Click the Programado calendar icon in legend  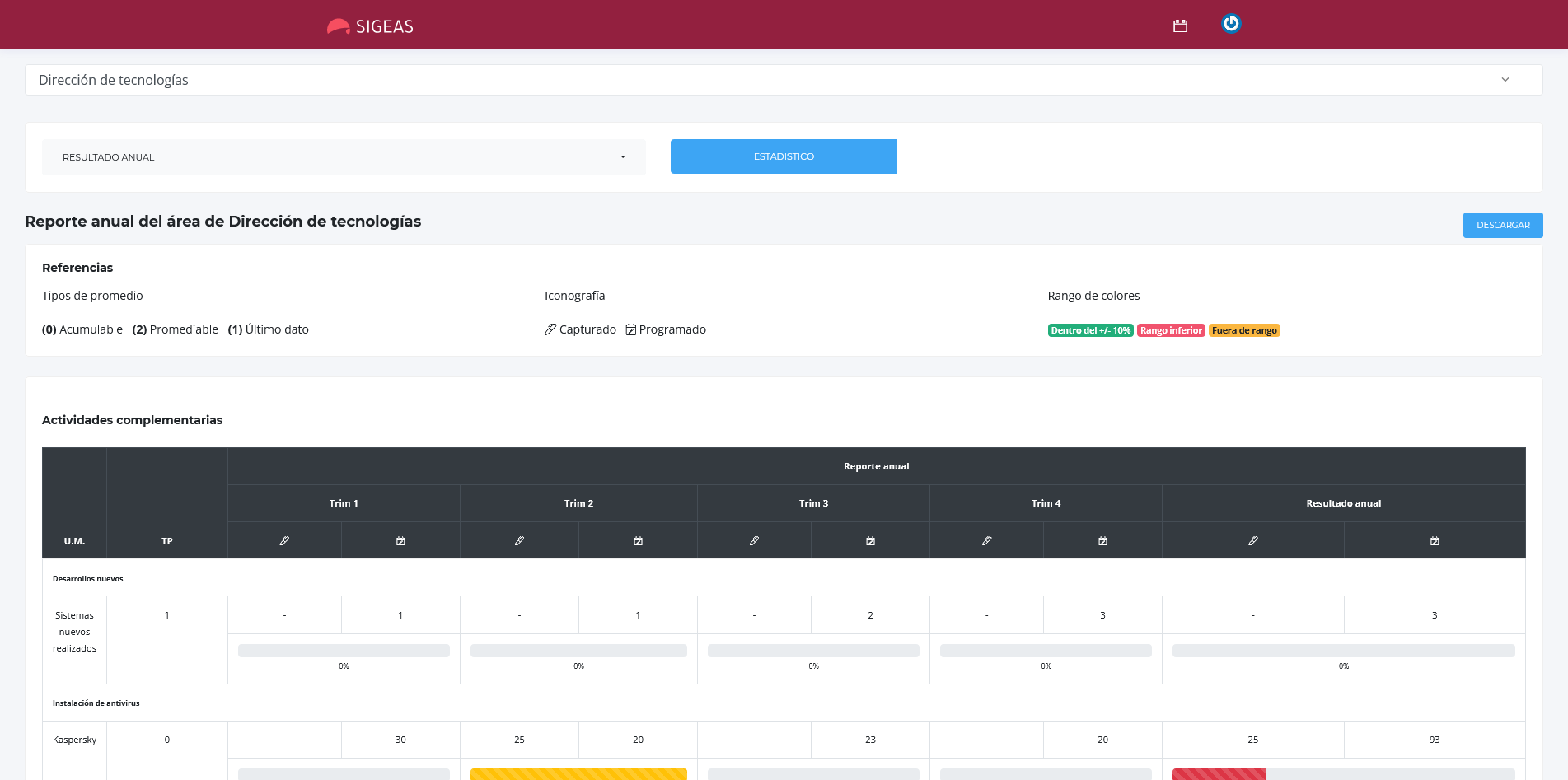click(630, 329)
